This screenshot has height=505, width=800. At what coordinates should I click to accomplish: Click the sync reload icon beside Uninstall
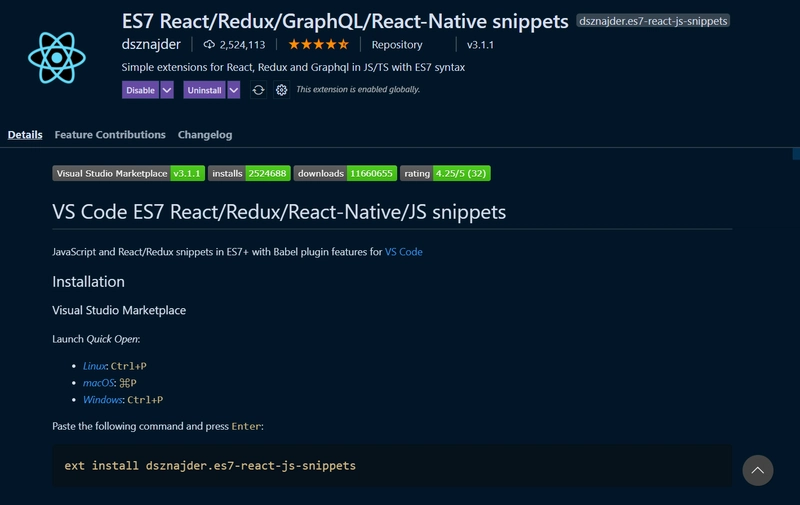click(x=258, y=90)
